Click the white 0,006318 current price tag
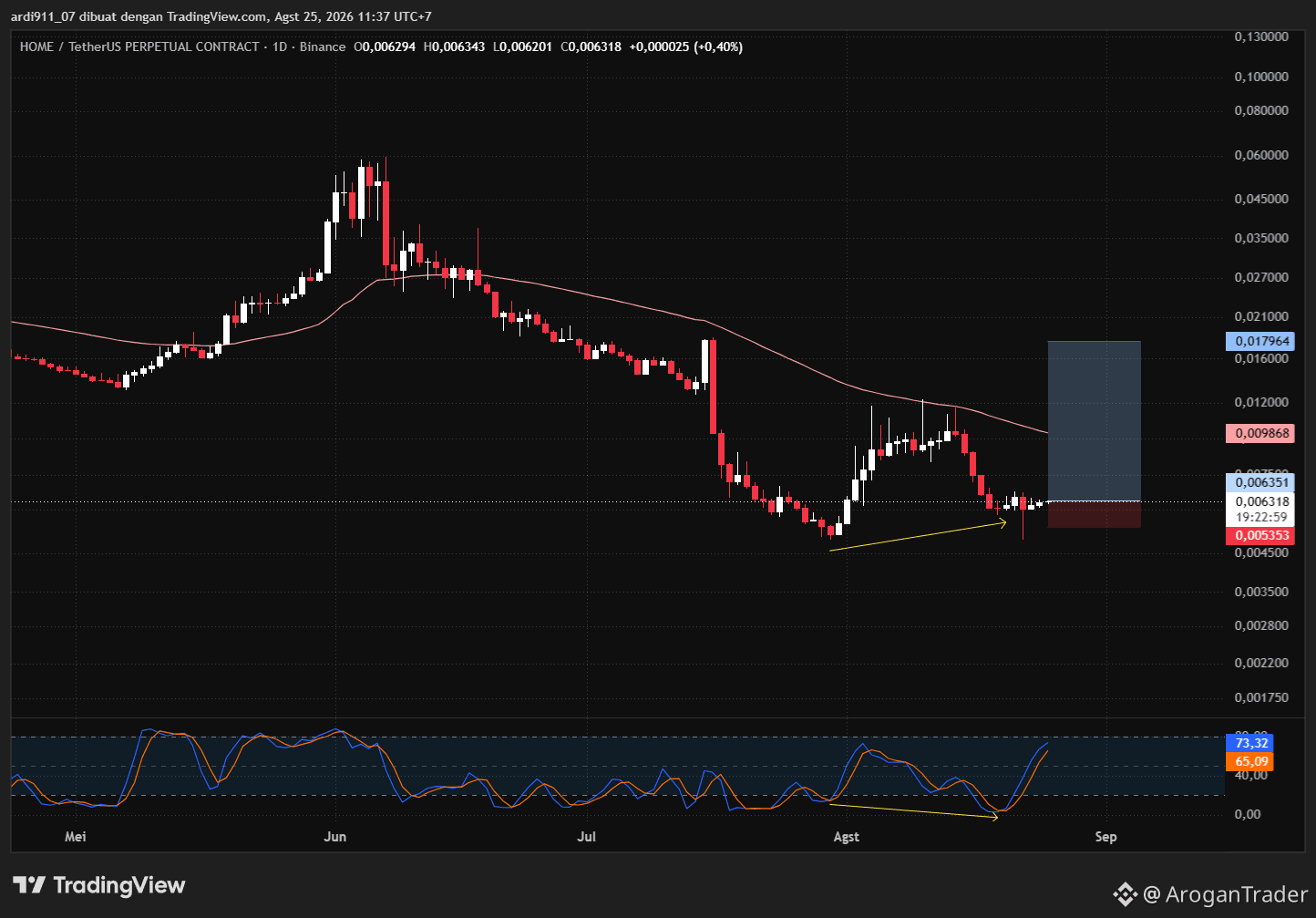This screenshot has height=918, width=1316. [x=1261, y=501]
